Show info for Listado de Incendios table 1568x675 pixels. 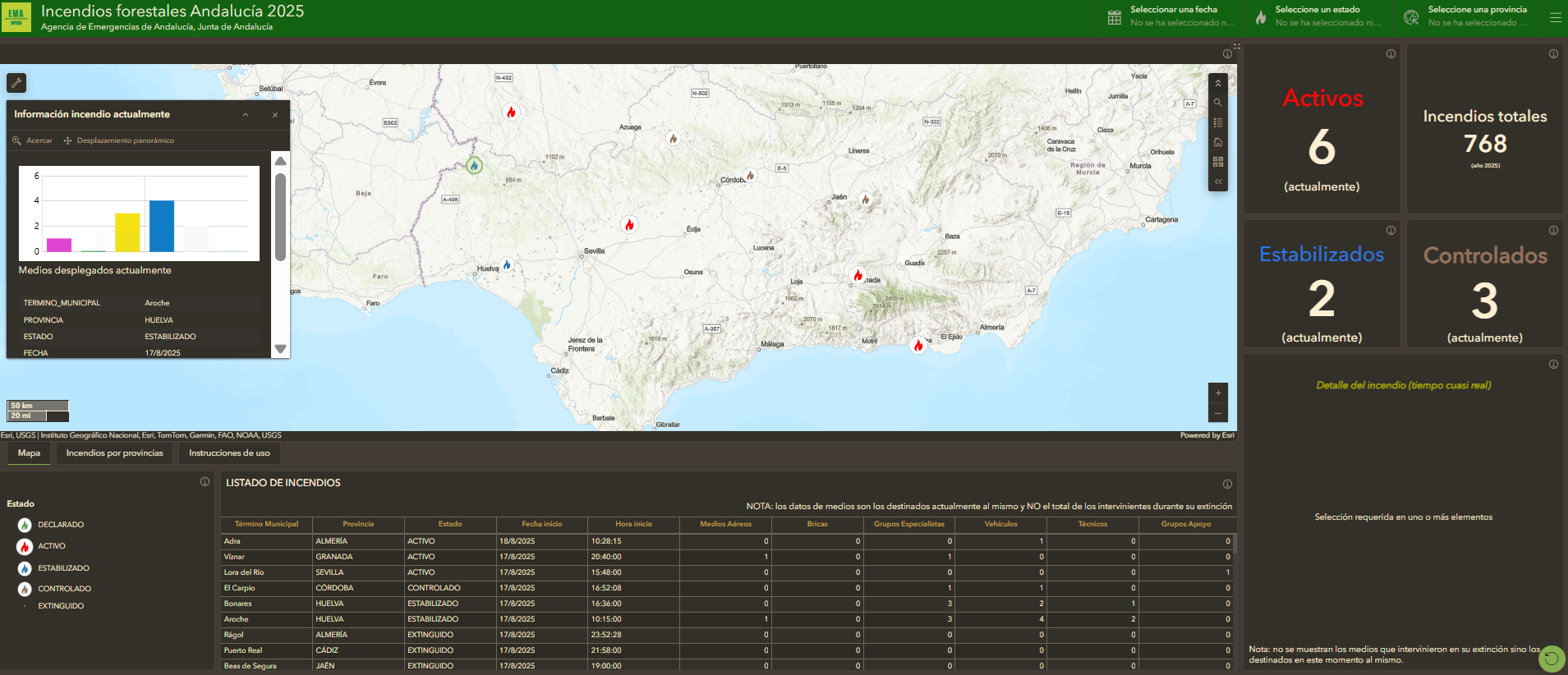pyautogui.click(x=1227, y=484)
